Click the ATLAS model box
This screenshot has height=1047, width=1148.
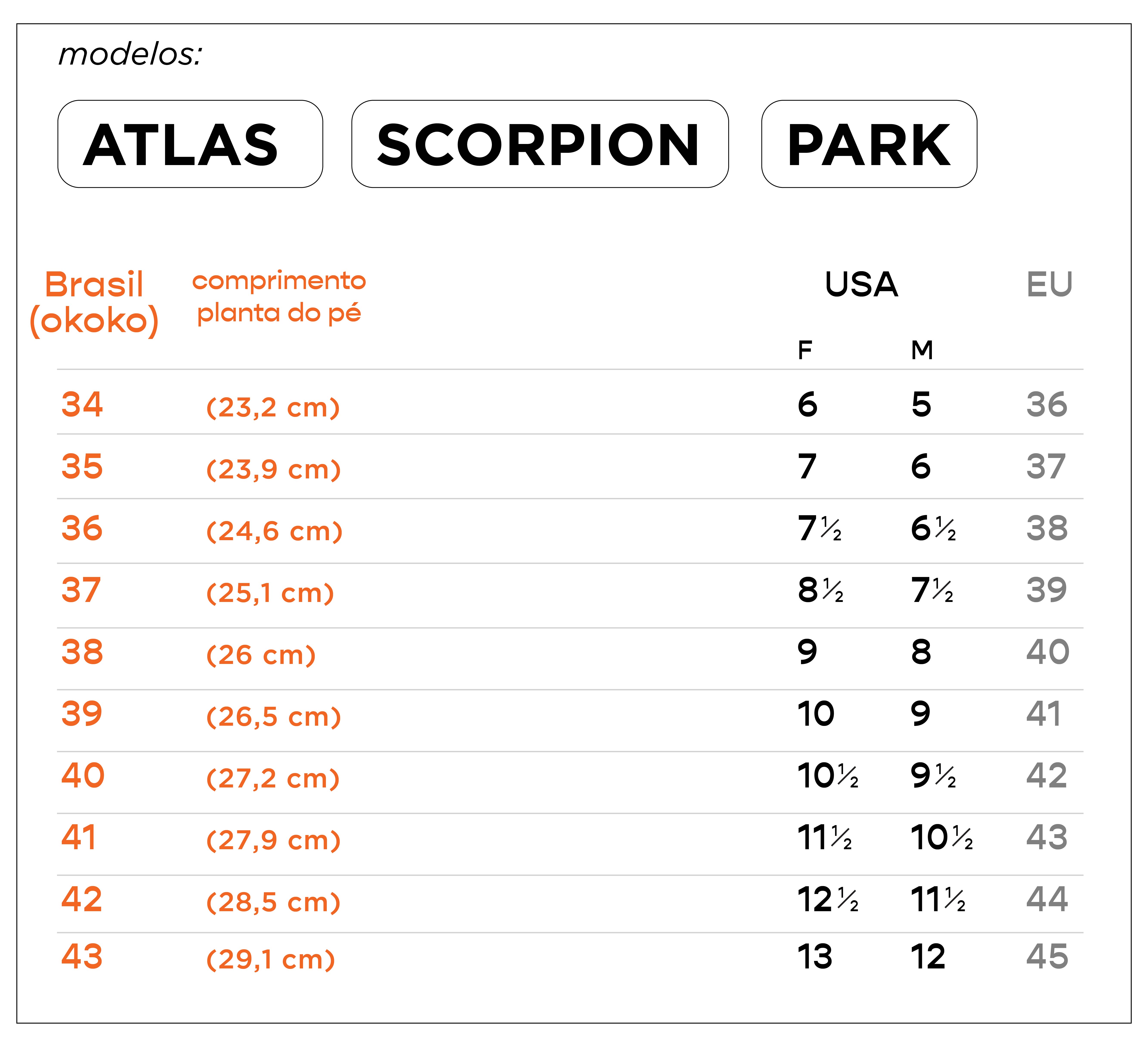click(190, 144)
